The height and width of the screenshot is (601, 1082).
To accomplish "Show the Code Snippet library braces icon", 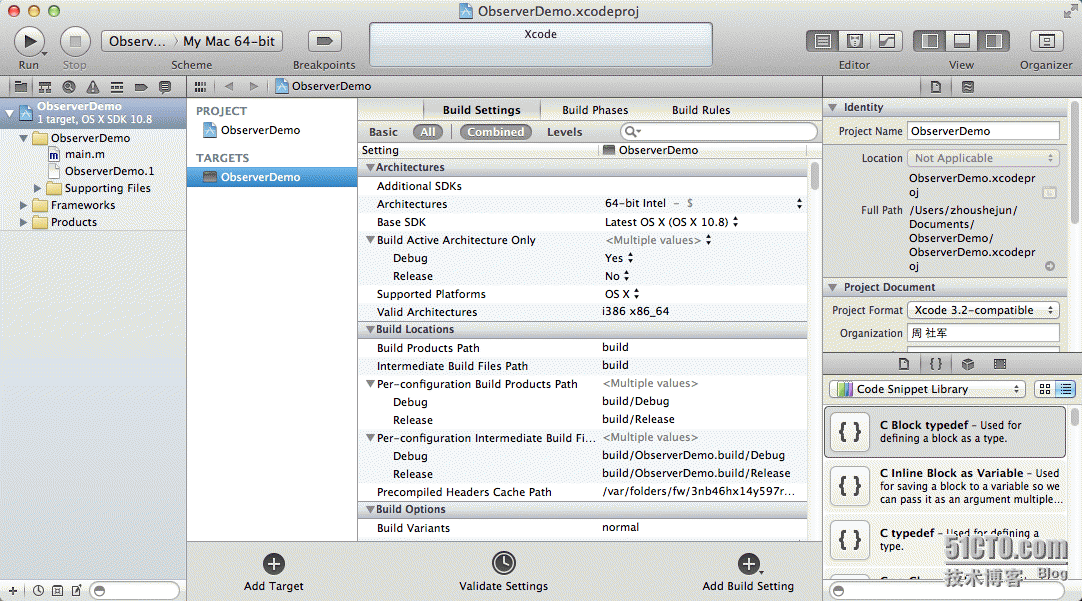I will (x=936, y=364).
